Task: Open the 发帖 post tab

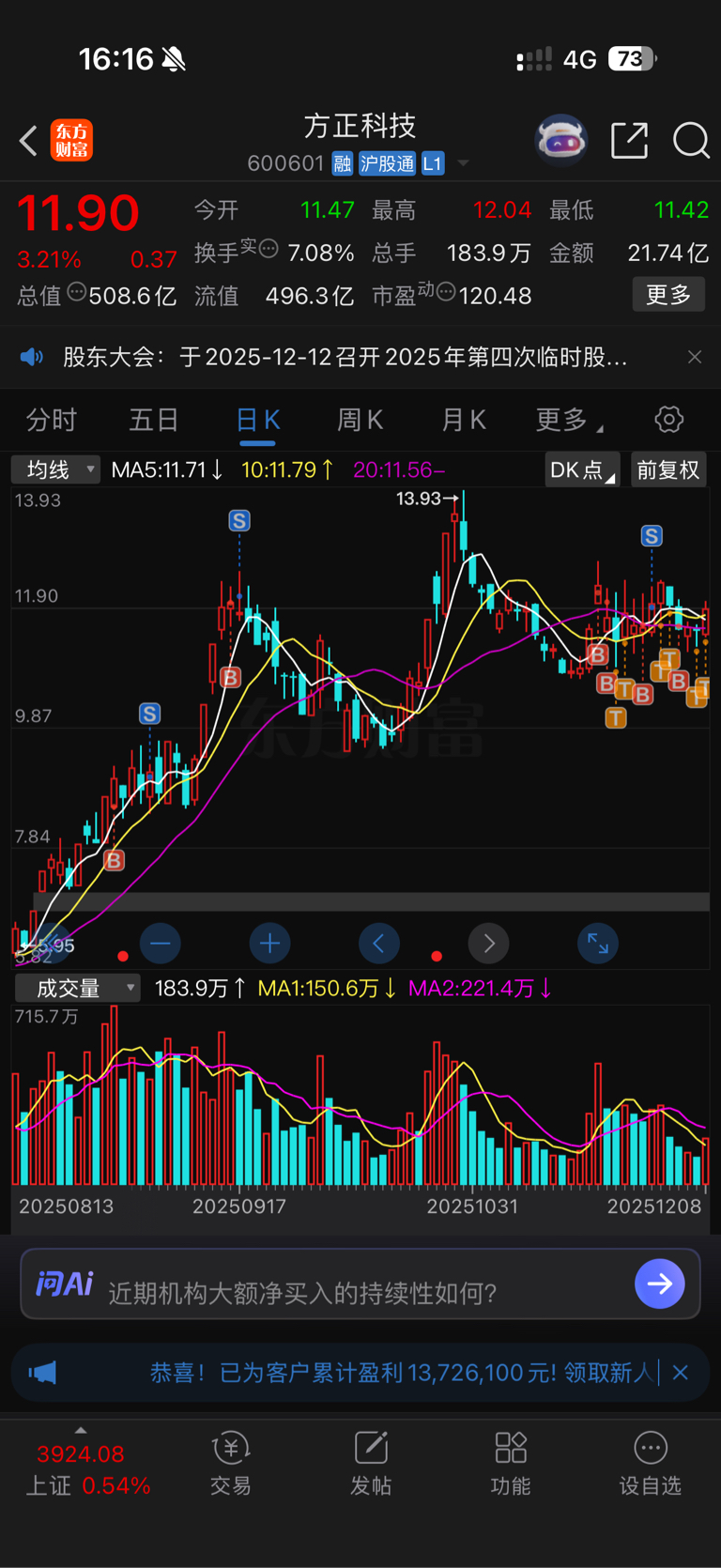Action: [371, 1463]
